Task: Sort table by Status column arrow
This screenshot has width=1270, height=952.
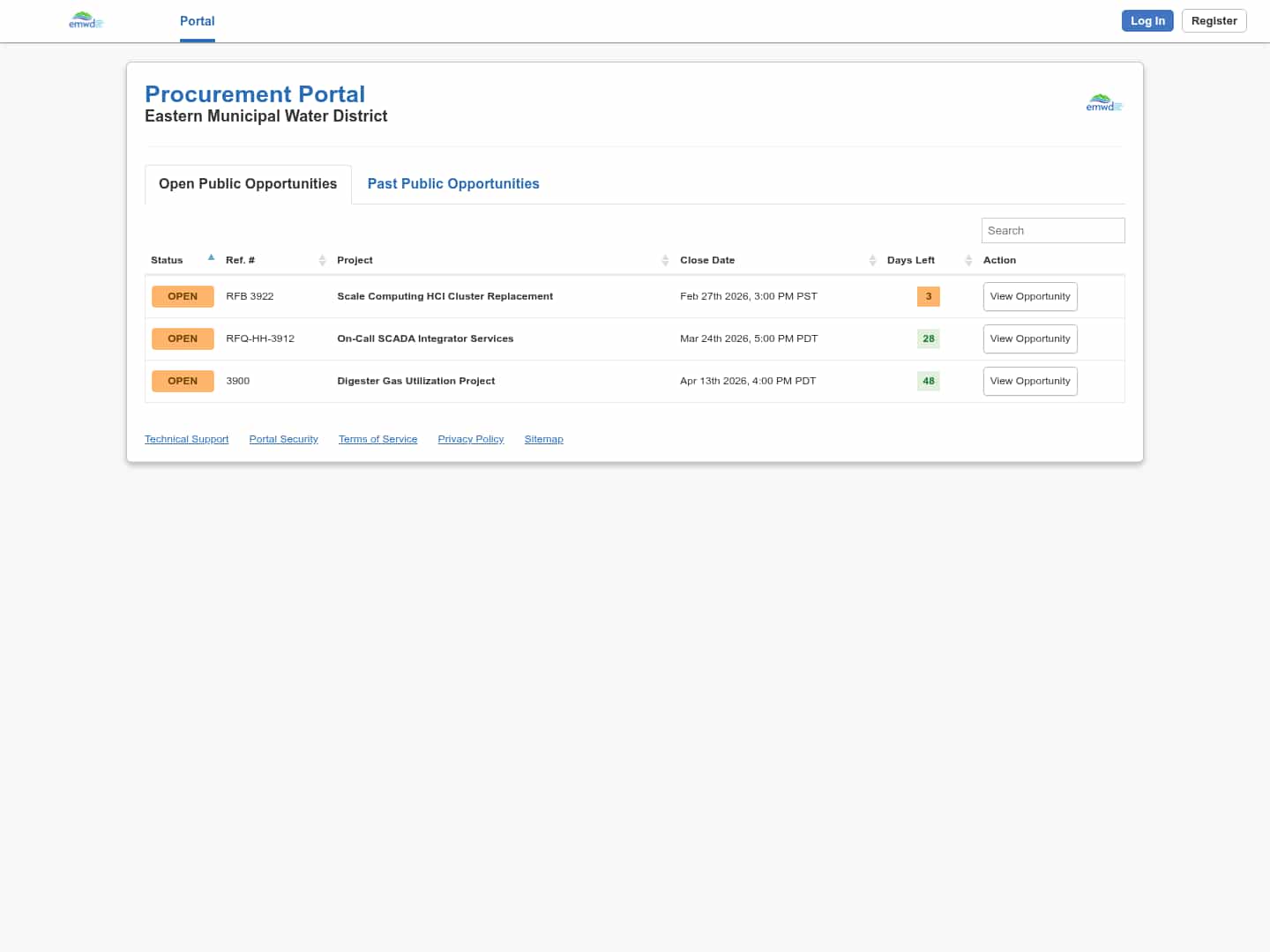Action: click(211, 258)
